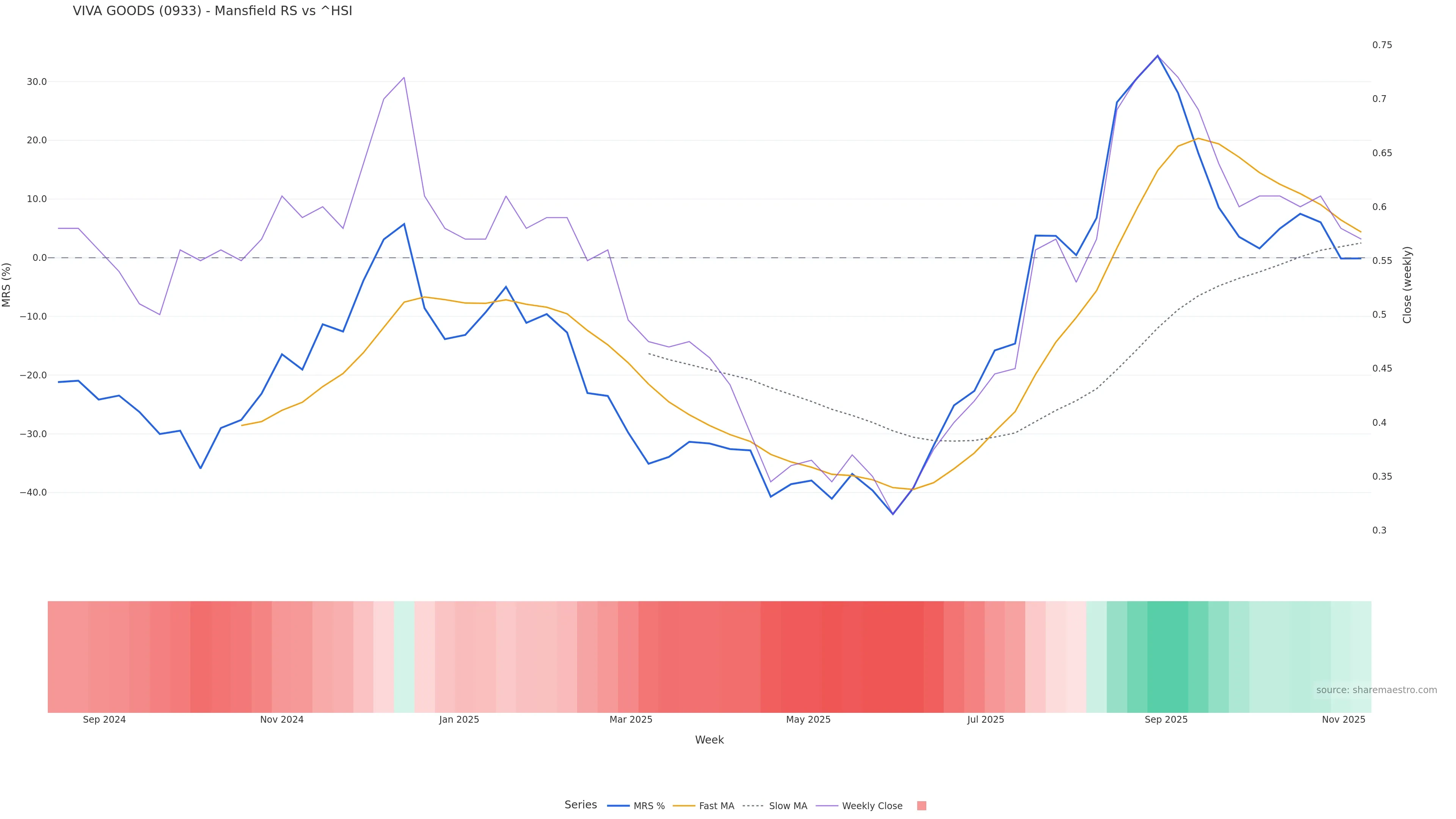The image size is (1456, 819).
Task: Click the 0.75 tick on Close axis
Action: 1382,45
